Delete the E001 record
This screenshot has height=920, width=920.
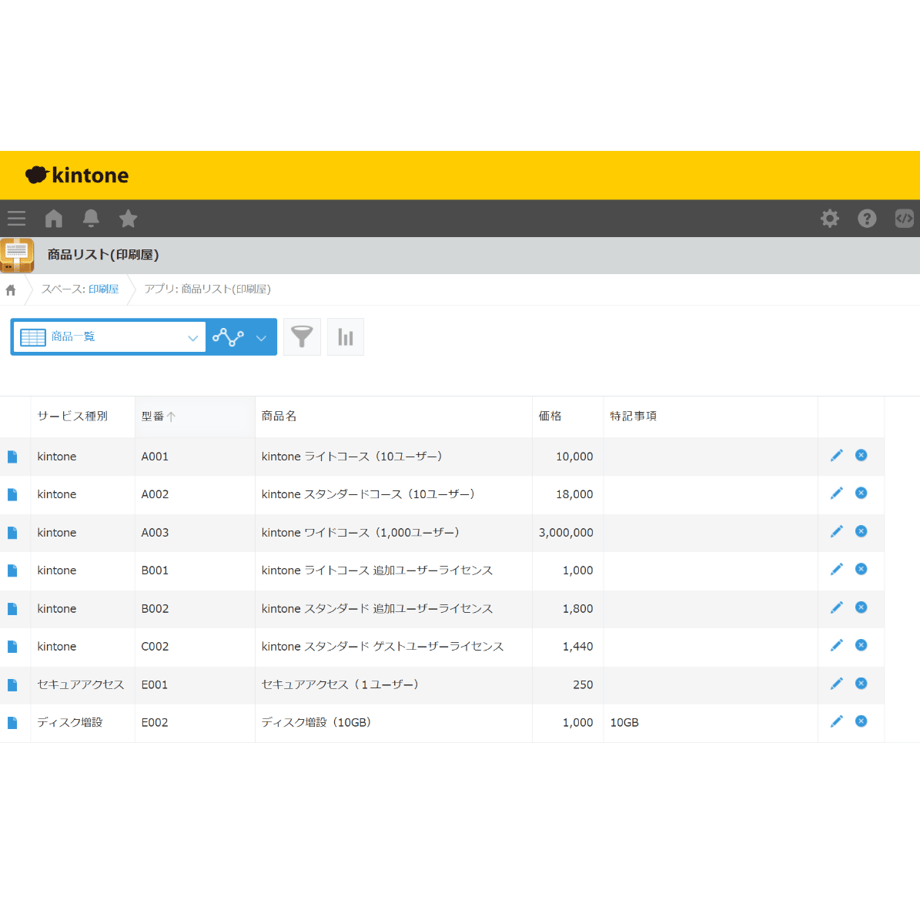pos(861,683)
